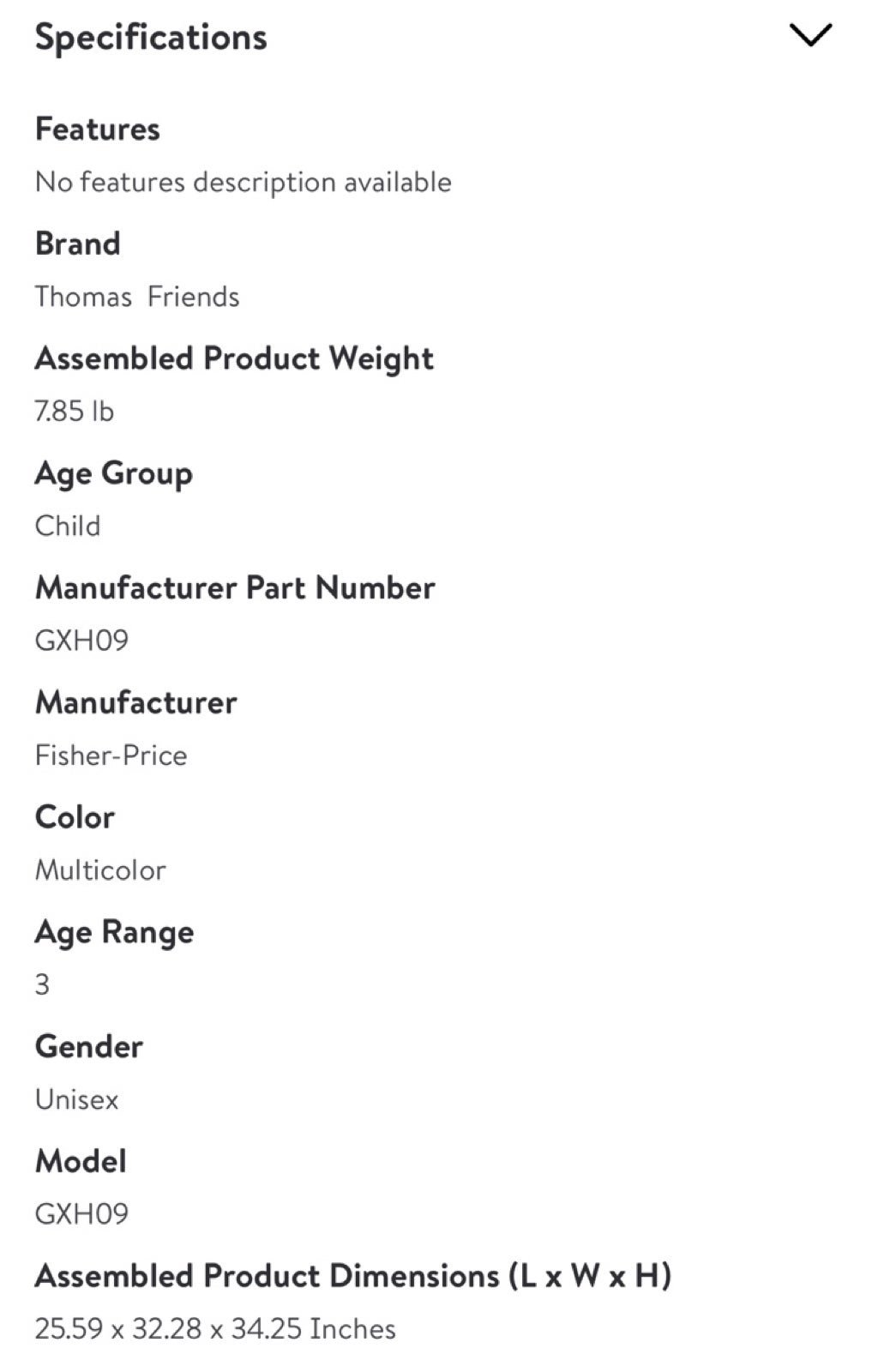
Task: Select the Age Group label
Action: [x=113, y=473]
